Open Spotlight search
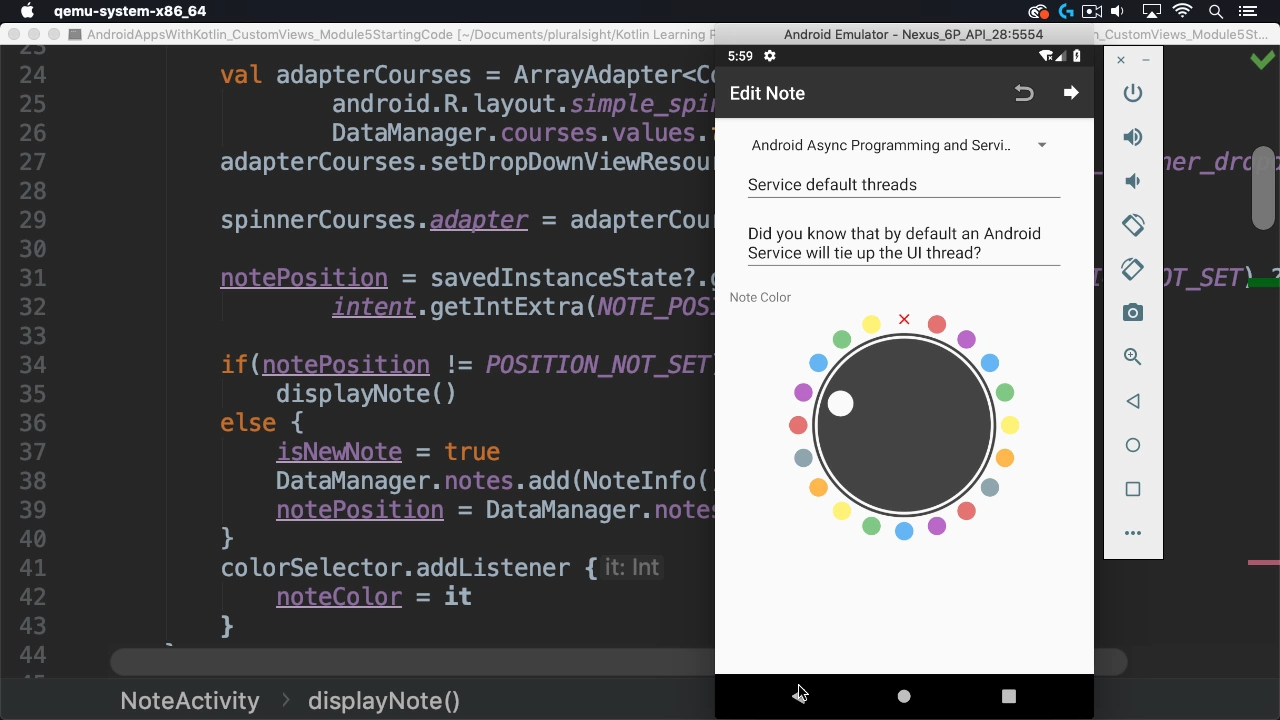The height and width of the screenshot is (720, 1280). pos(1216,12)
